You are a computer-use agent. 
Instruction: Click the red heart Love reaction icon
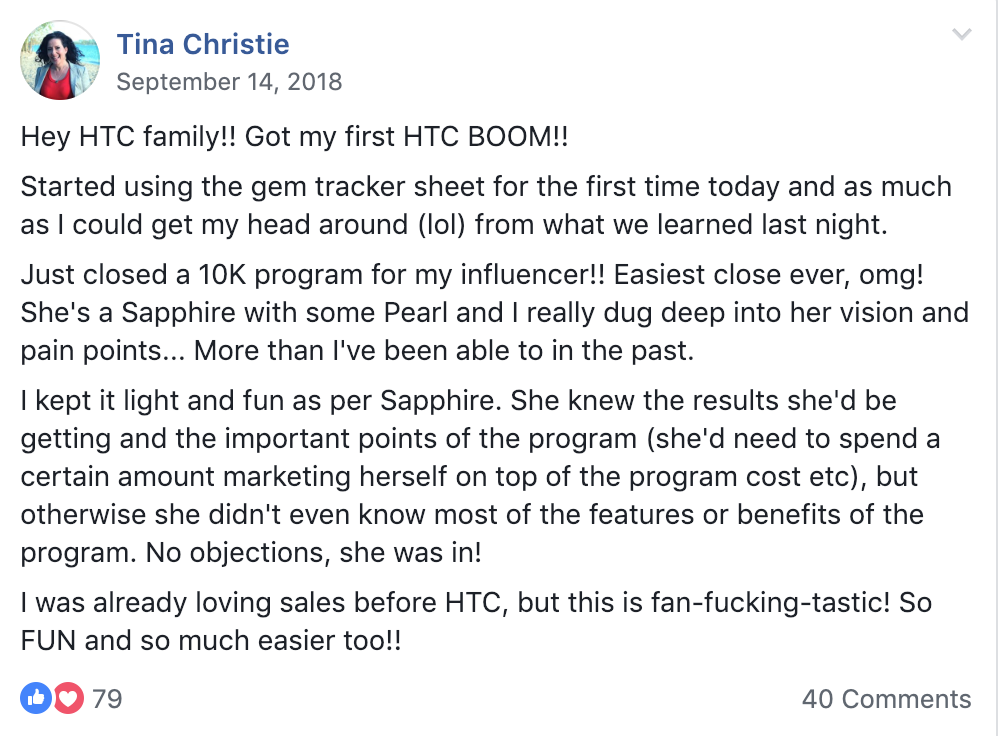point(68,698)
